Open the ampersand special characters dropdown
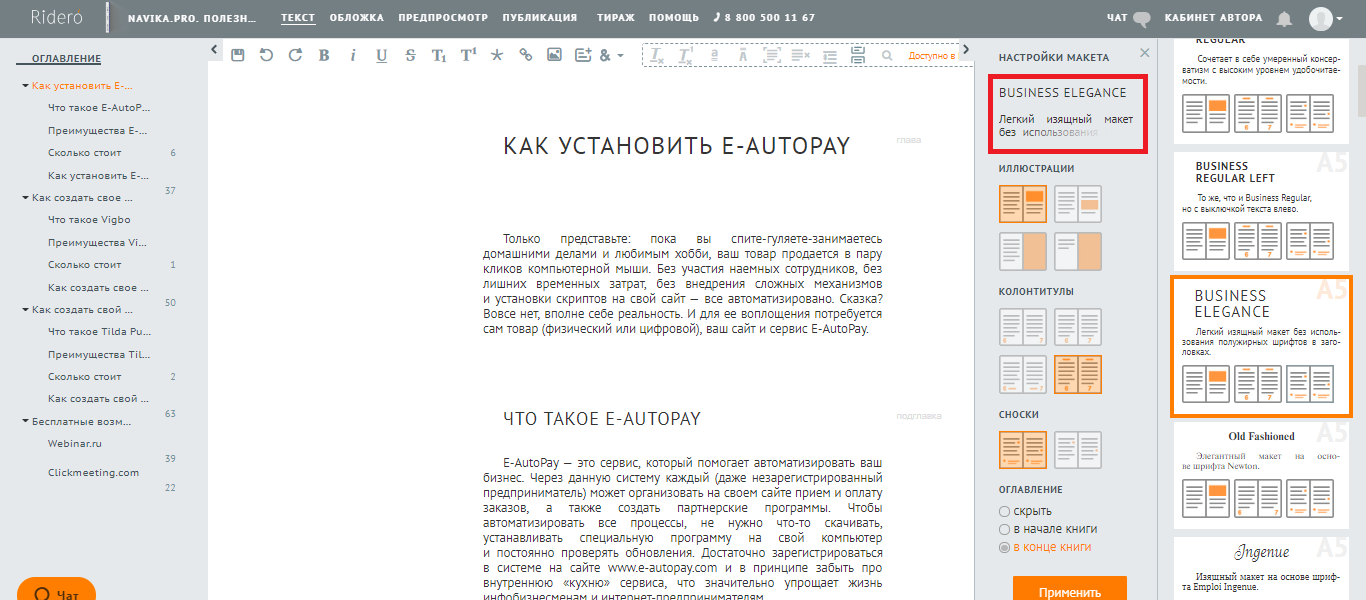1366x600 pixels. (610, 56)
